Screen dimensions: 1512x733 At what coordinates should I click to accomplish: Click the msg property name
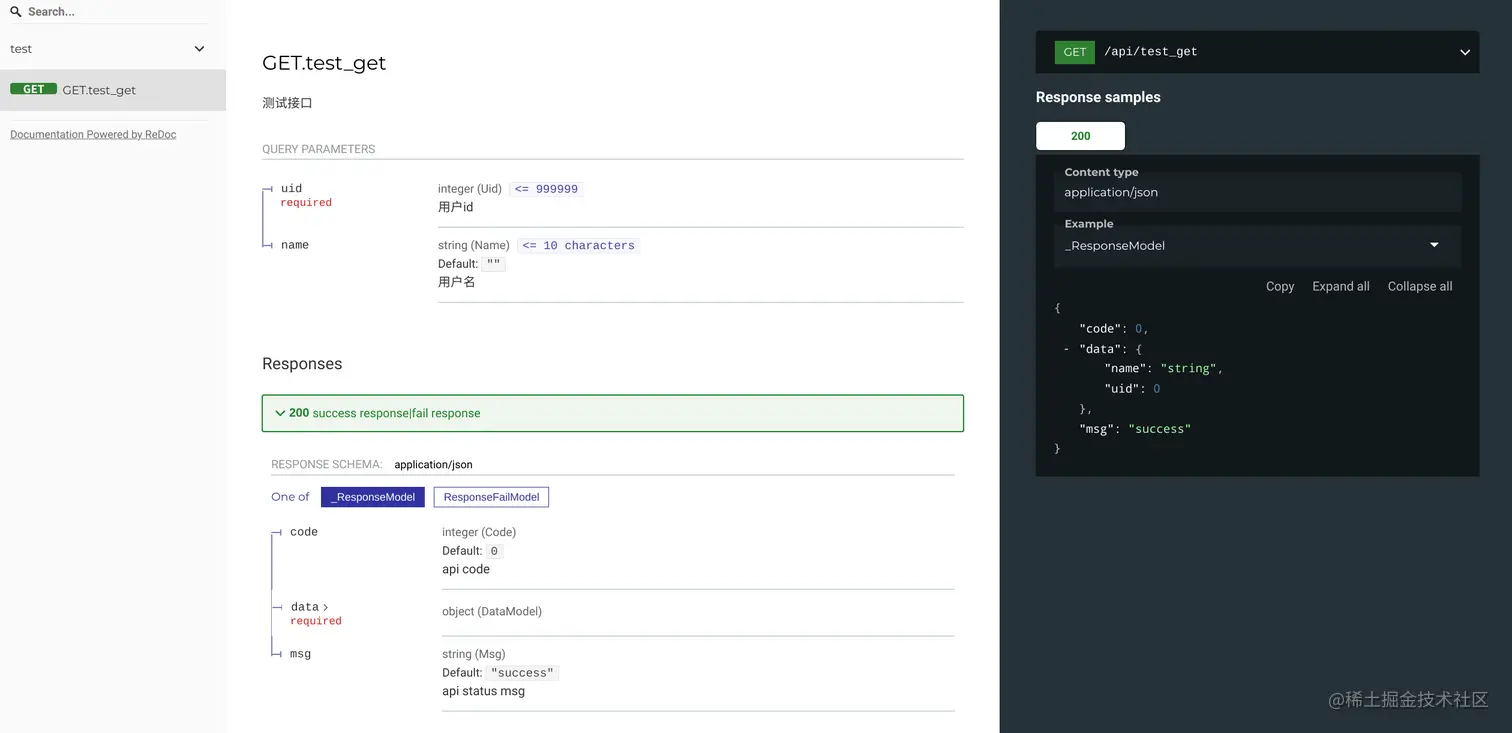(300, 654)
